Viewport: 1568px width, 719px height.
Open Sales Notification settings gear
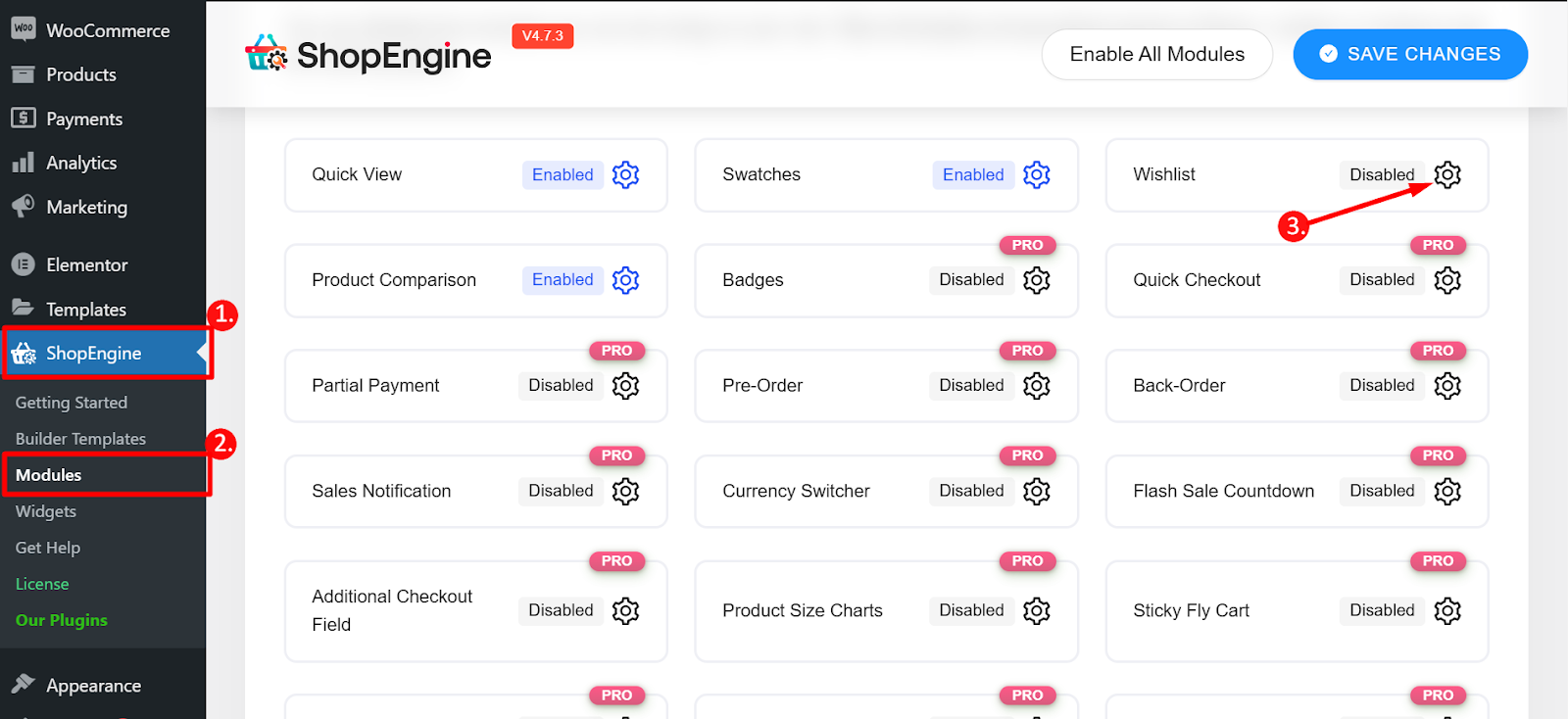(x=625, y=491)
